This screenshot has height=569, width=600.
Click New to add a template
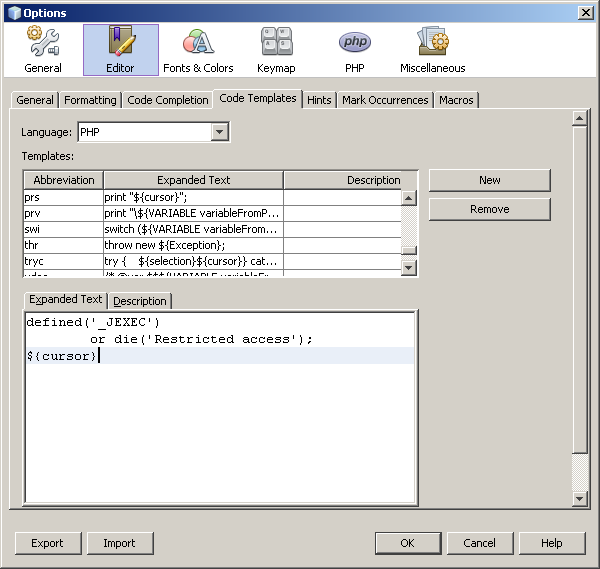(489, 180)
